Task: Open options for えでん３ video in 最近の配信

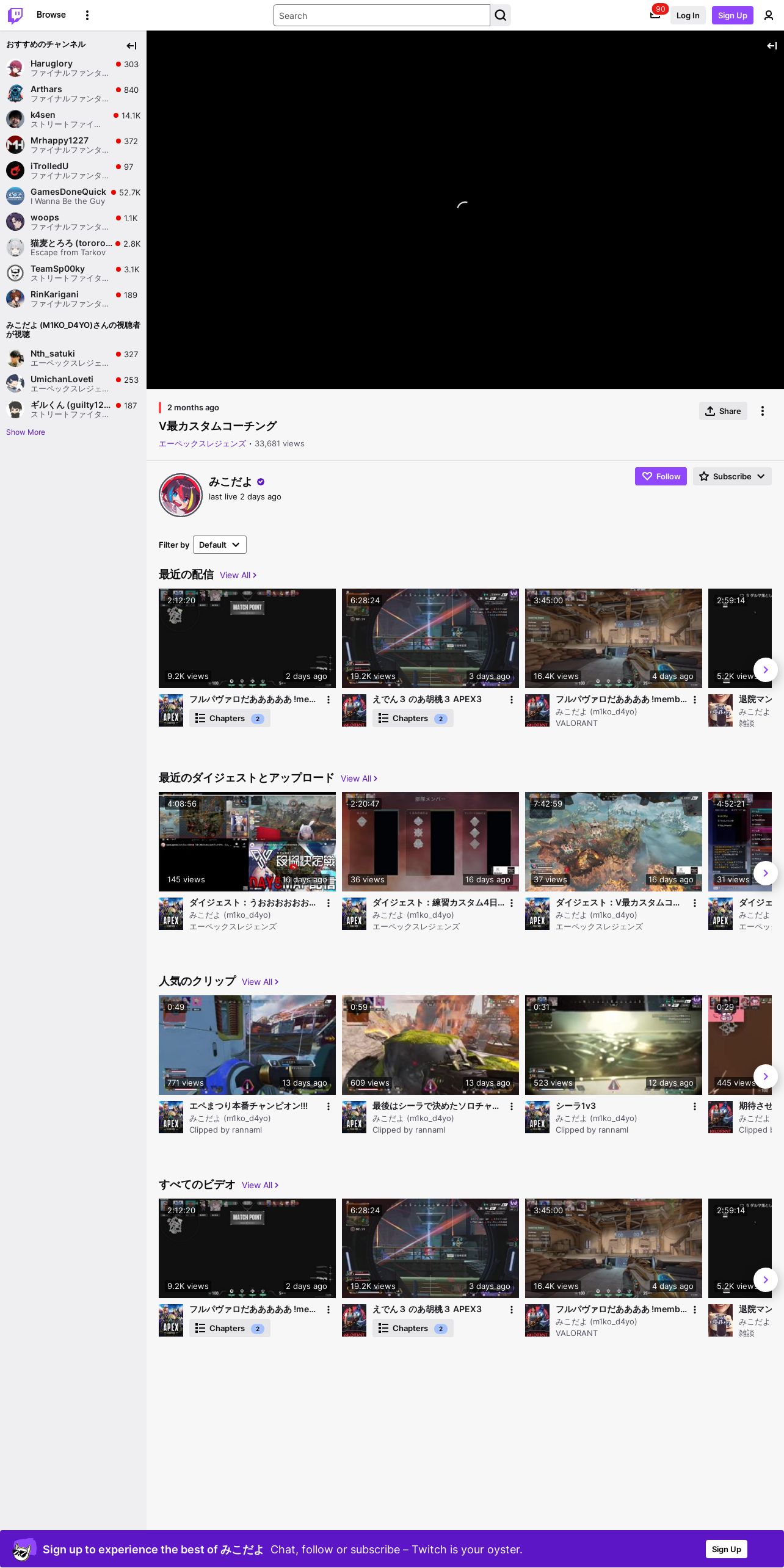Action: click(x=512, y=700)
